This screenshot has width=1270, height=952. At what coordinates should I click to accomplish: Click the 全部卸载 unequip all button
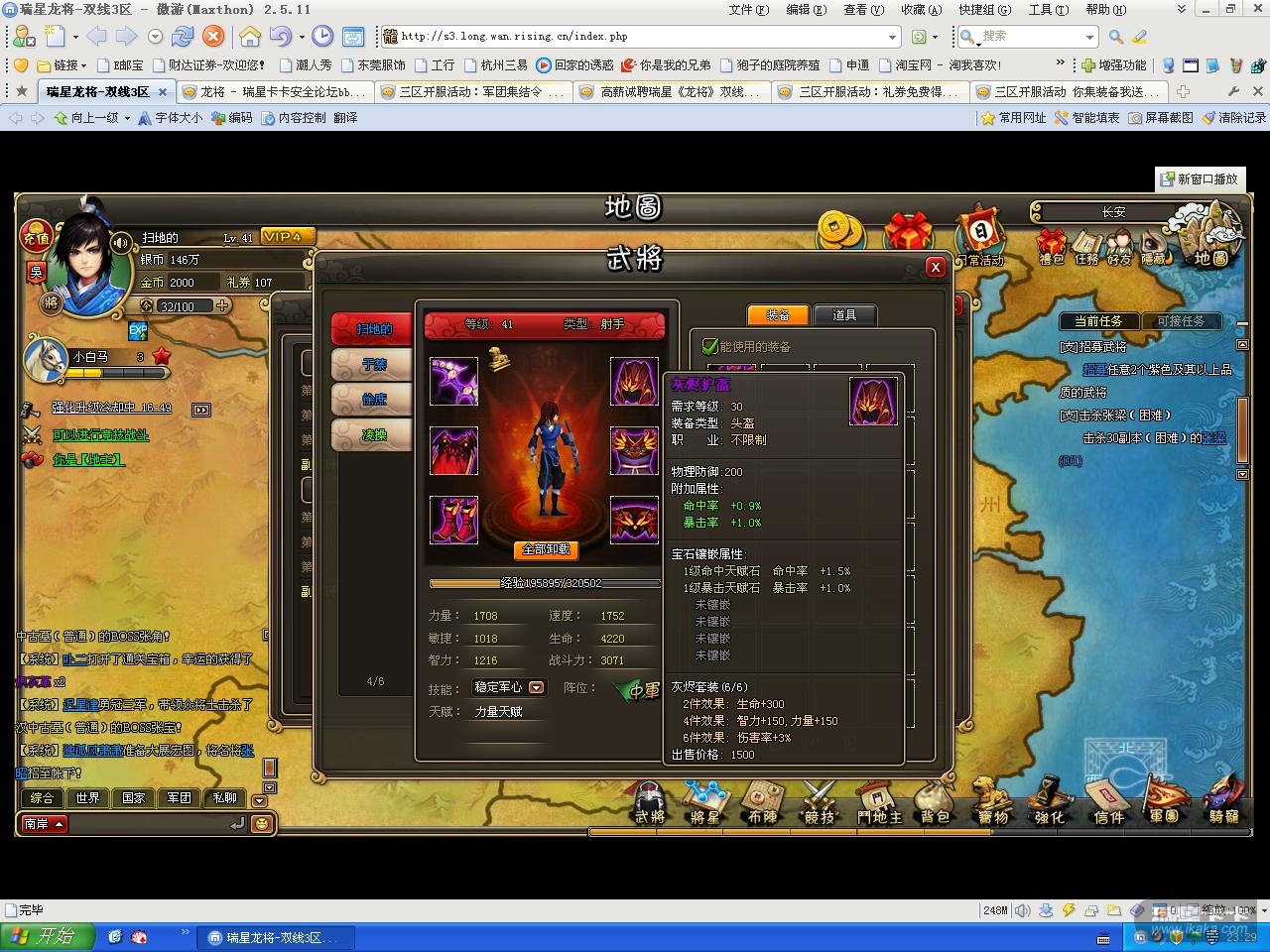coord(546,549)
